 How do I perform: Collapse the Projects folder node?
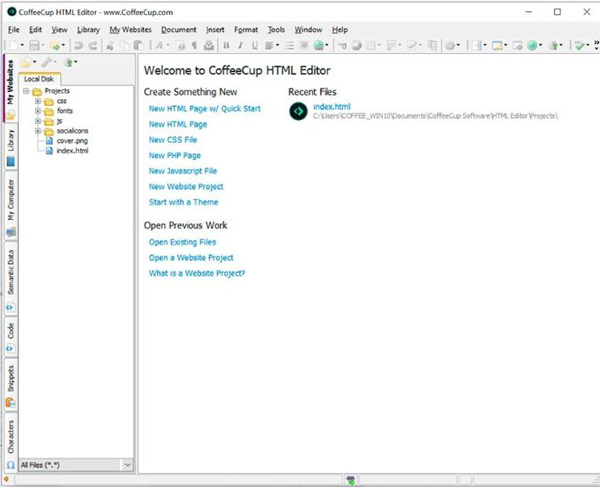[x=26, y=91]
